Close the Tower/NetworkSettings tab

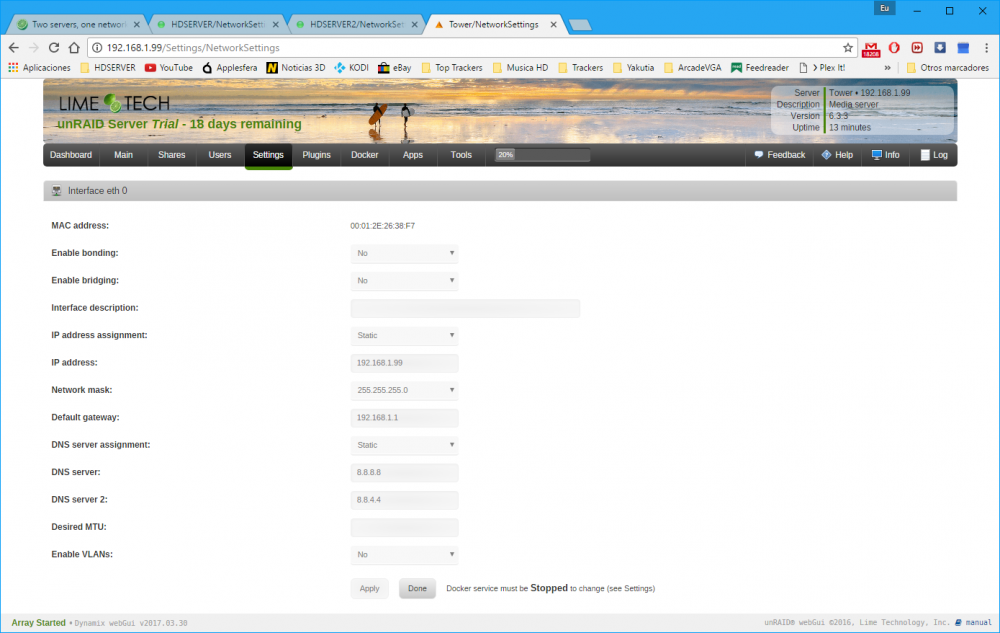click(554, 24)
